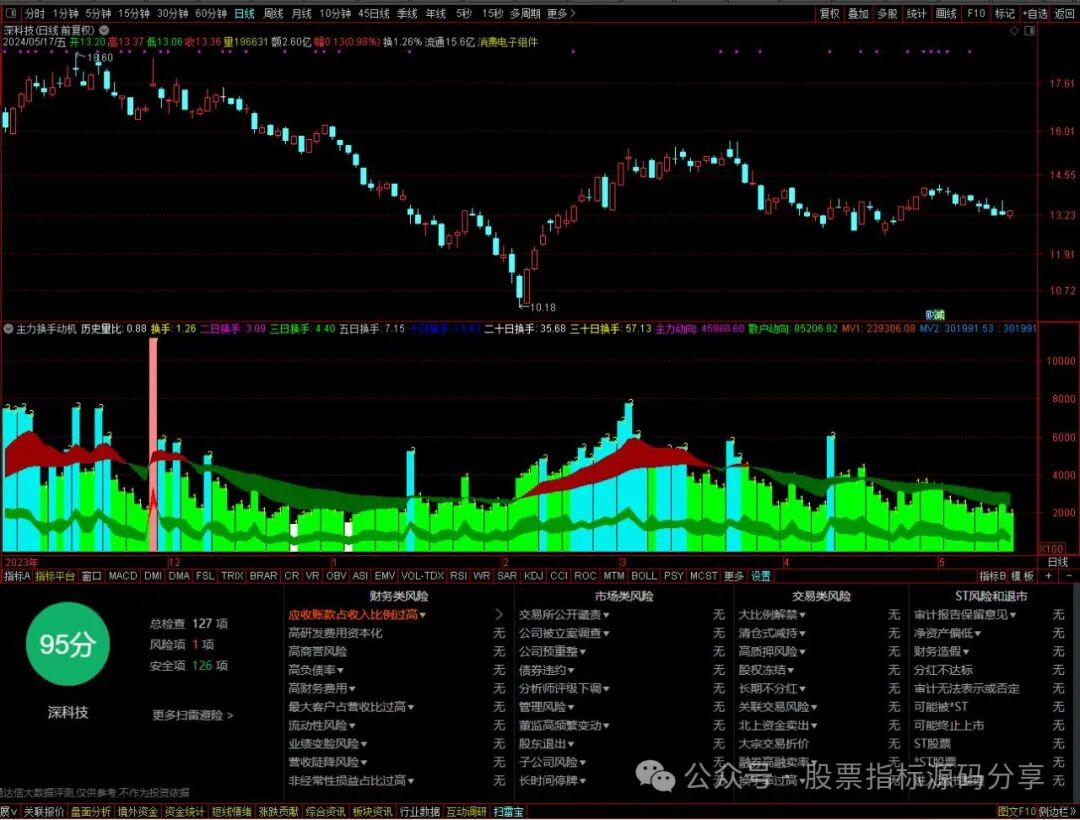Image resolution: width=1080 pixels, height=820 pixels.
Task: Open the 设置 indicator settings
Action: coord(761,576)
